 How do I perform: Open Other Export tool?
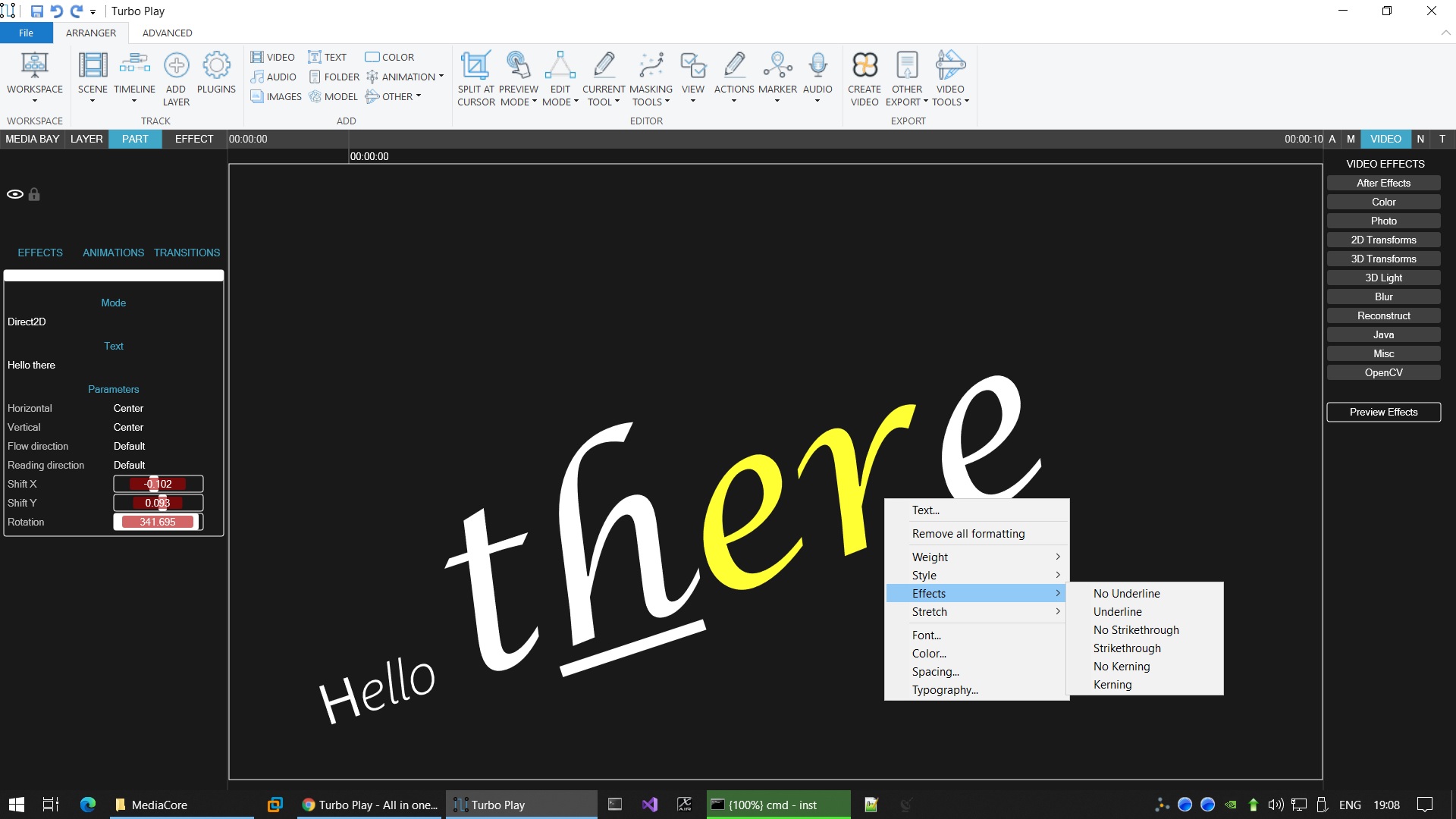click(907, 77)
